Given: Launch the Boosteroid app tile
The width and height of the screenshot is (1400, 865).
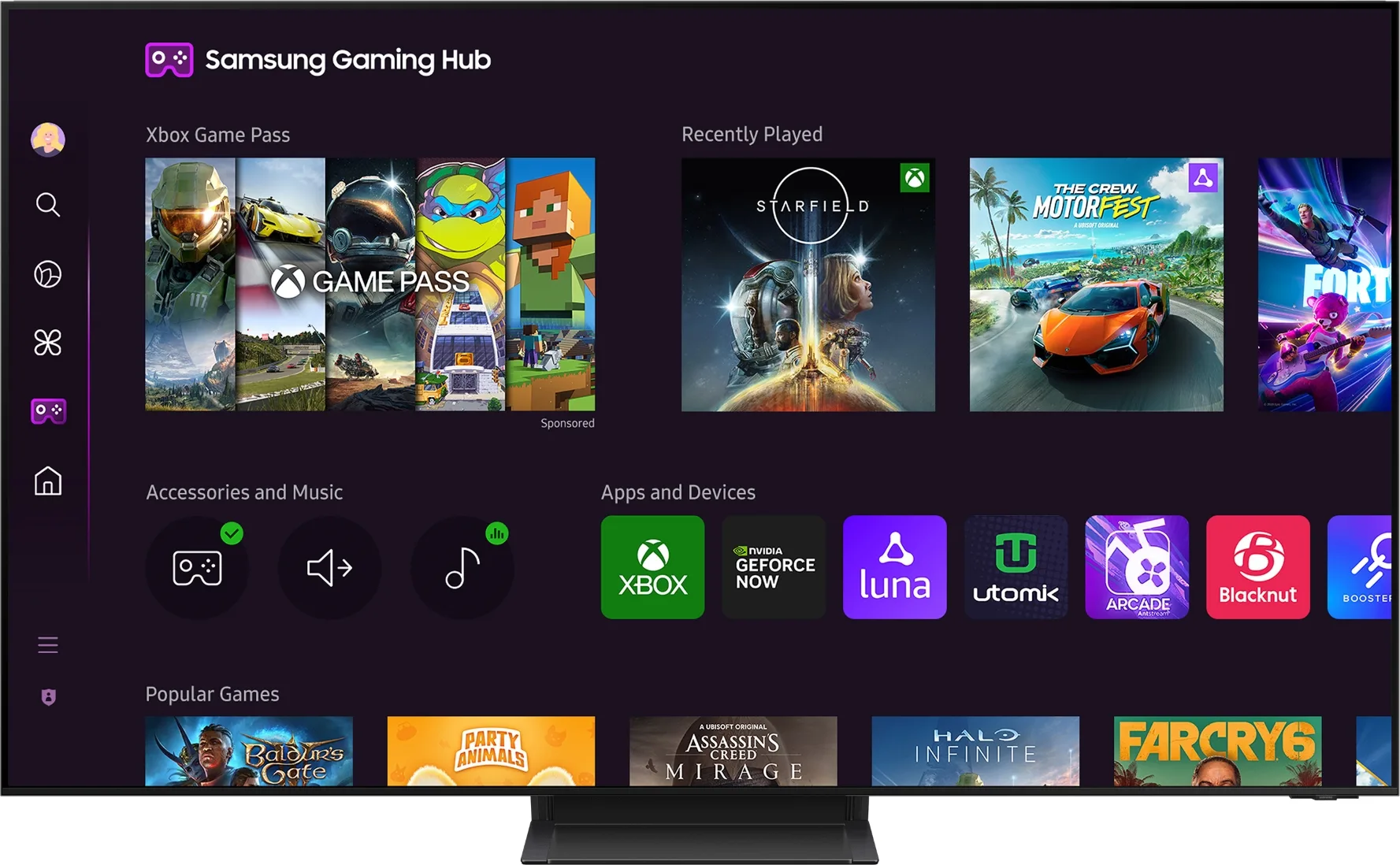Looking at the screenshot, I should 1360,567.
